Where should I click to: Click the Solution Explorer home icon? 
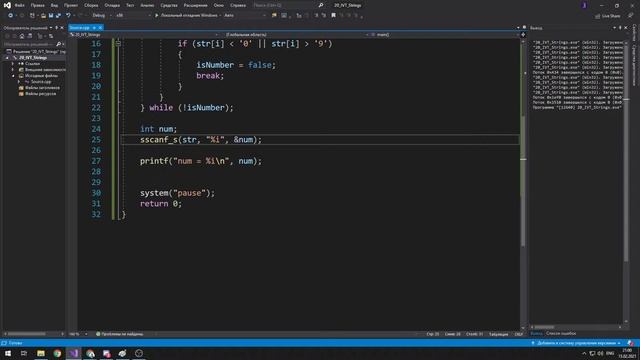tap(22, 36)
